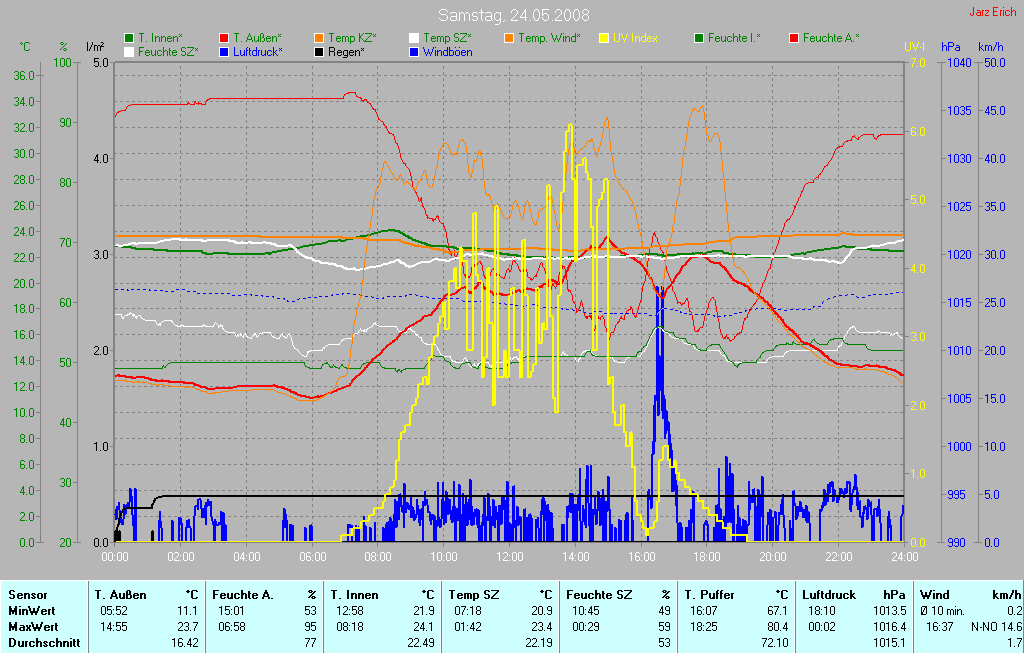The height and width of the screenshot is (653, 1024).
Task: Click the T. Innen average 22.49
Action: (x=421, y=643)
